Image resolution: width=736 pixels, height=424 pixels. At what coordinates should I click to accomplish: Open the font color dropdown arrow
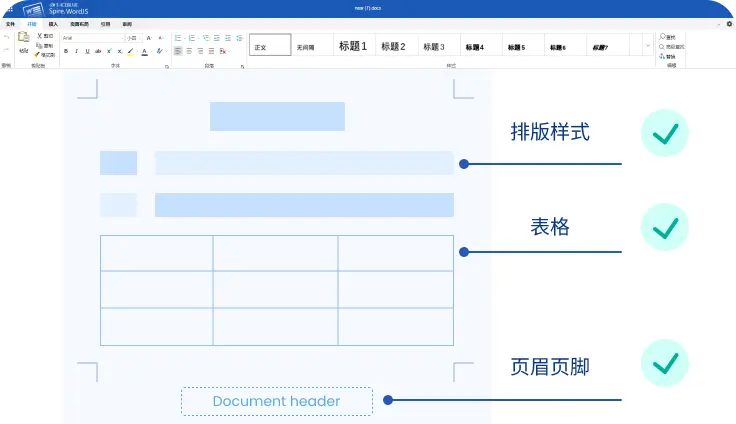click(x=151, y=52)
